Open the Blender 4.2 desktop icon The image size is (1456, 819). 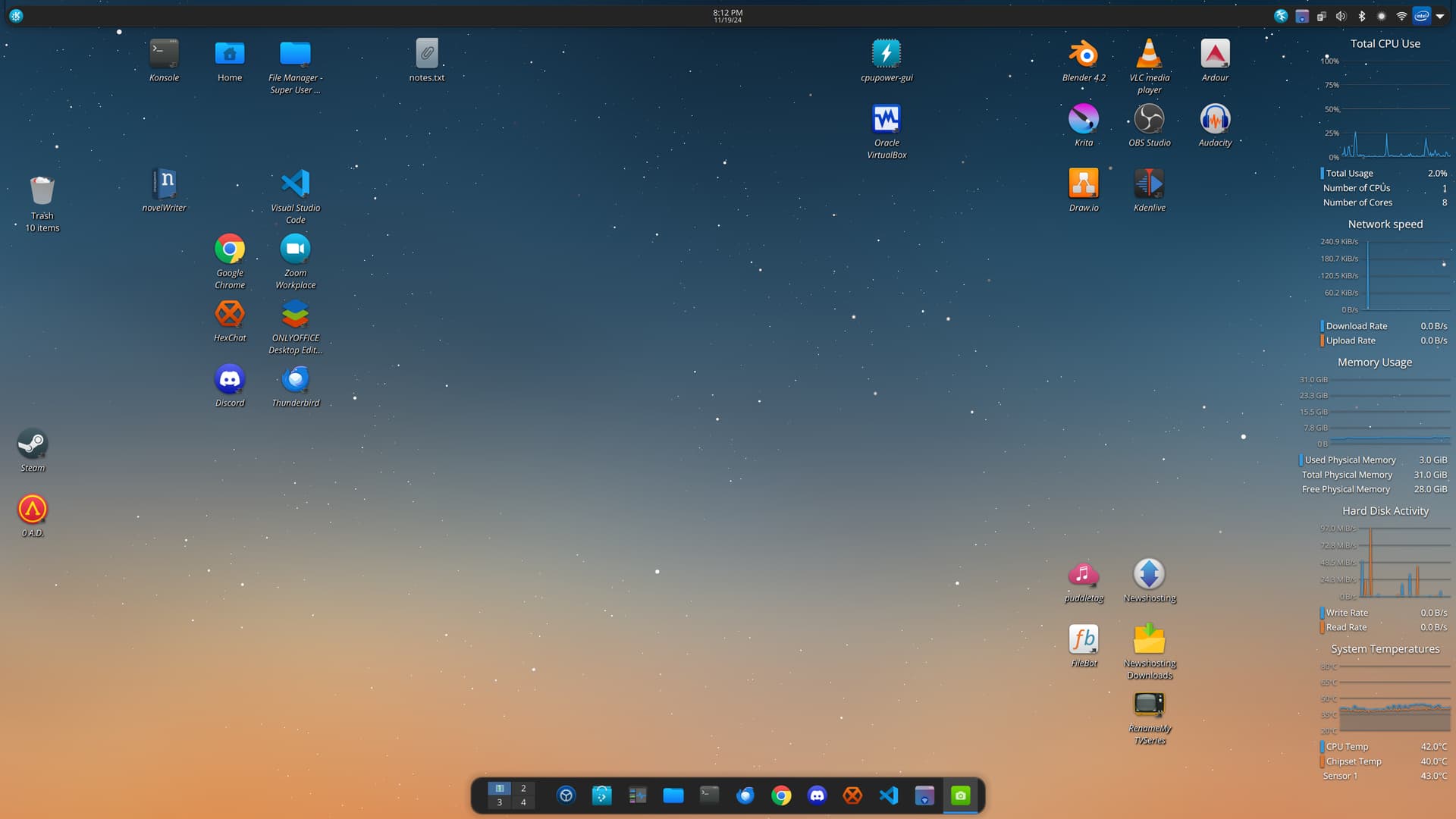(x=1084, y=55)
